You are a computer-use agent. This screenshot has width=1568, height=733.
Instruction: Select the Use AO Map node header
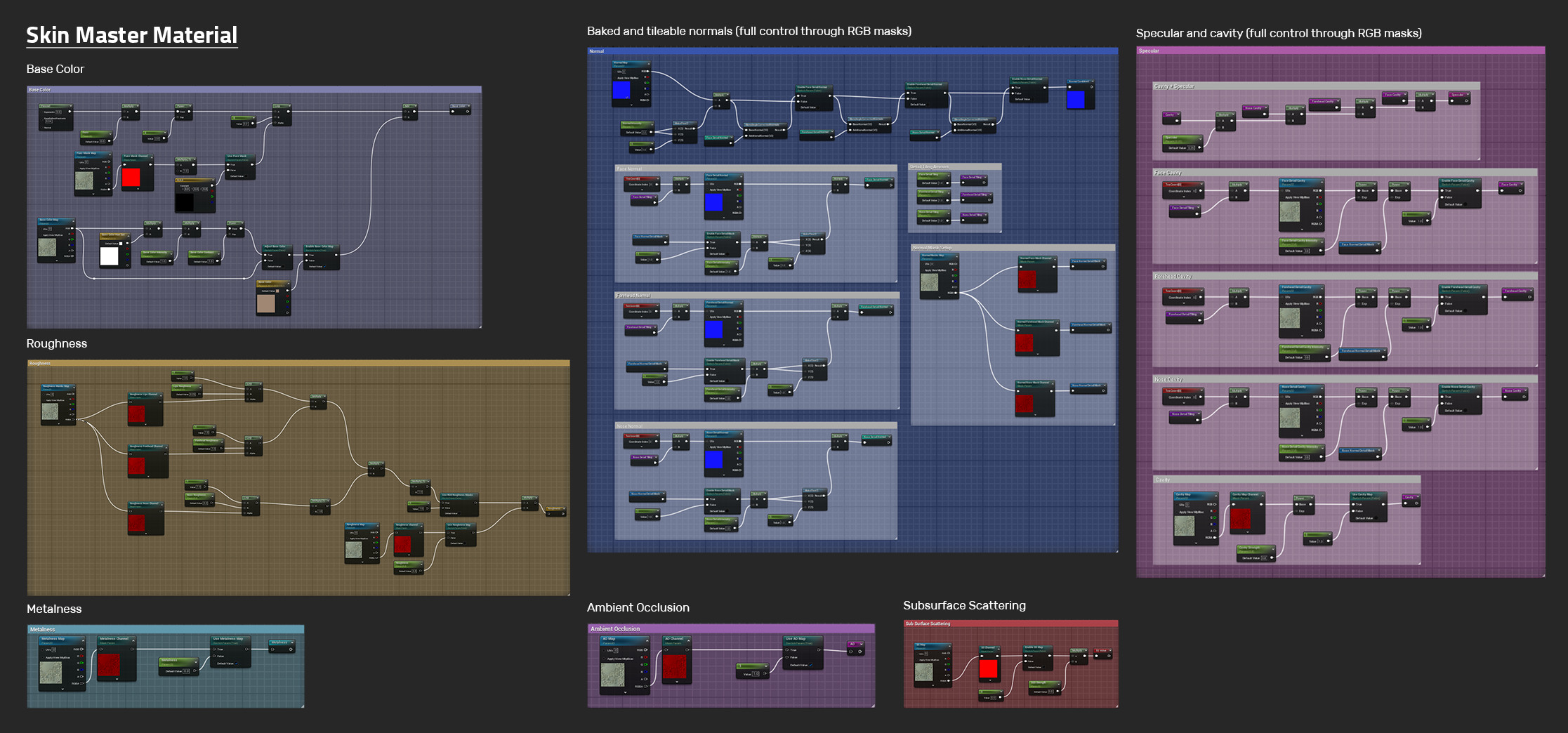click(x=803, y=641)
